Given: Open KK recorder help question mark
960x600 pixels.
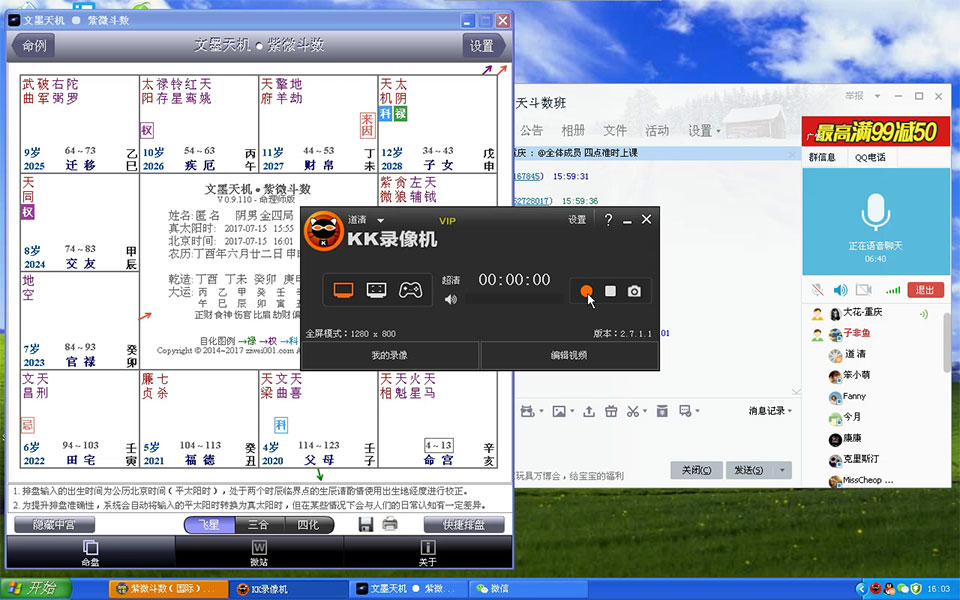Looking at the screenshot, I should [x=608, y=220].
